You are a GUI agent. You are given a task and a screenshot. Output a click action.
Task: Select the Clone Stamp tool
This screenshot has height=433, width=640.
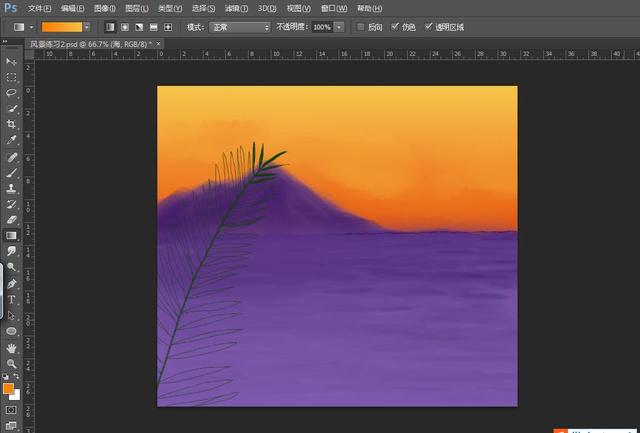tap(11, 188)
